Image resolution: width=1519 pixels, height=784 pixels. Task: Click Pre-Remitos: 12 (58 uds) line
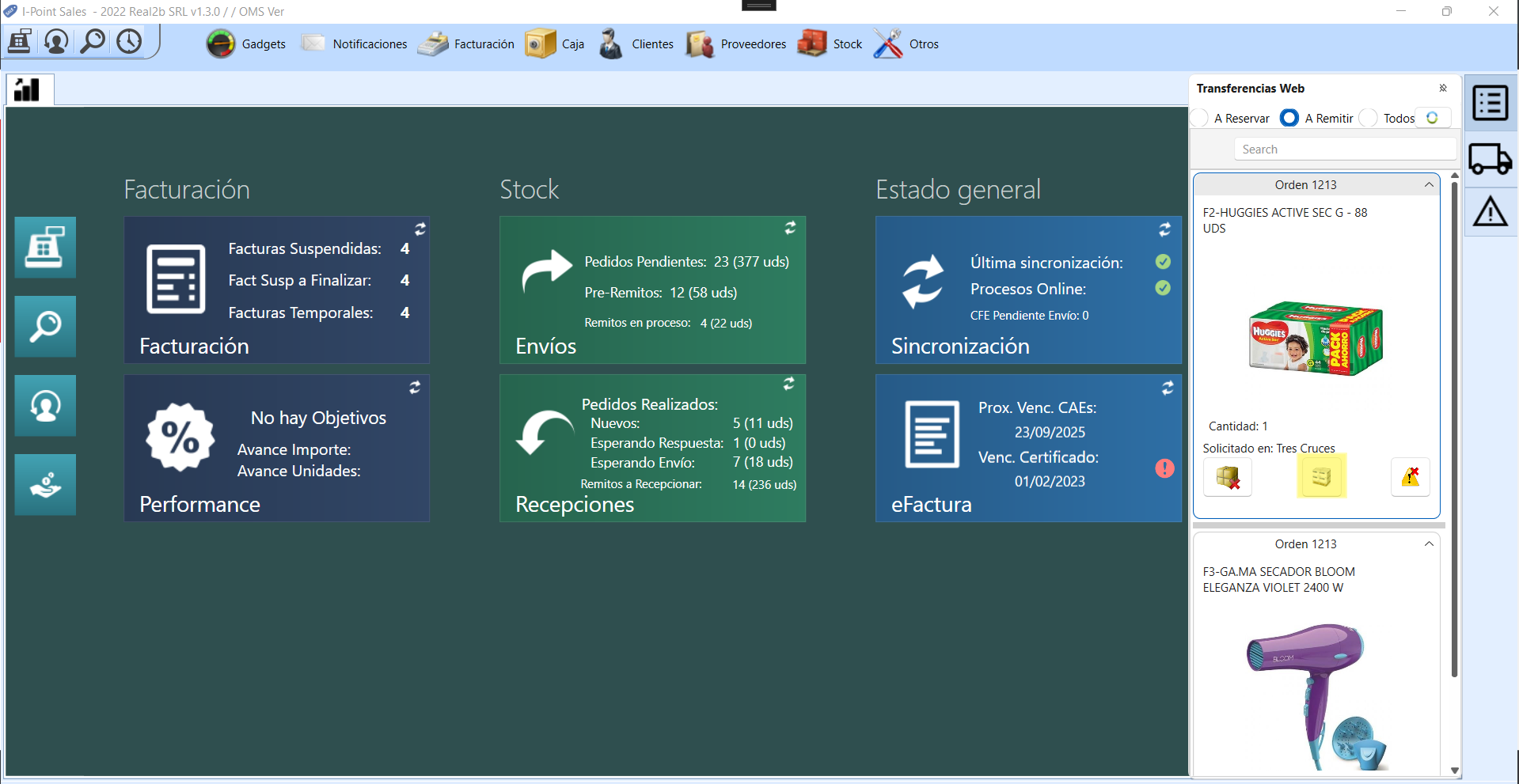[661, 293]
